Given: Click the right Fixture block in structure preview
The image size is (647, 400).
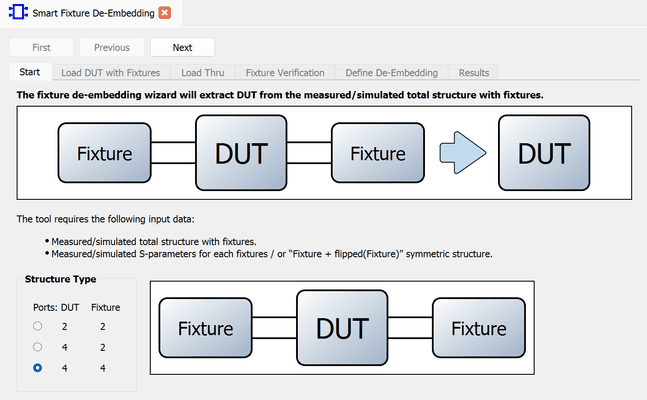Looking at the screenshot, I should pos(478,328).
